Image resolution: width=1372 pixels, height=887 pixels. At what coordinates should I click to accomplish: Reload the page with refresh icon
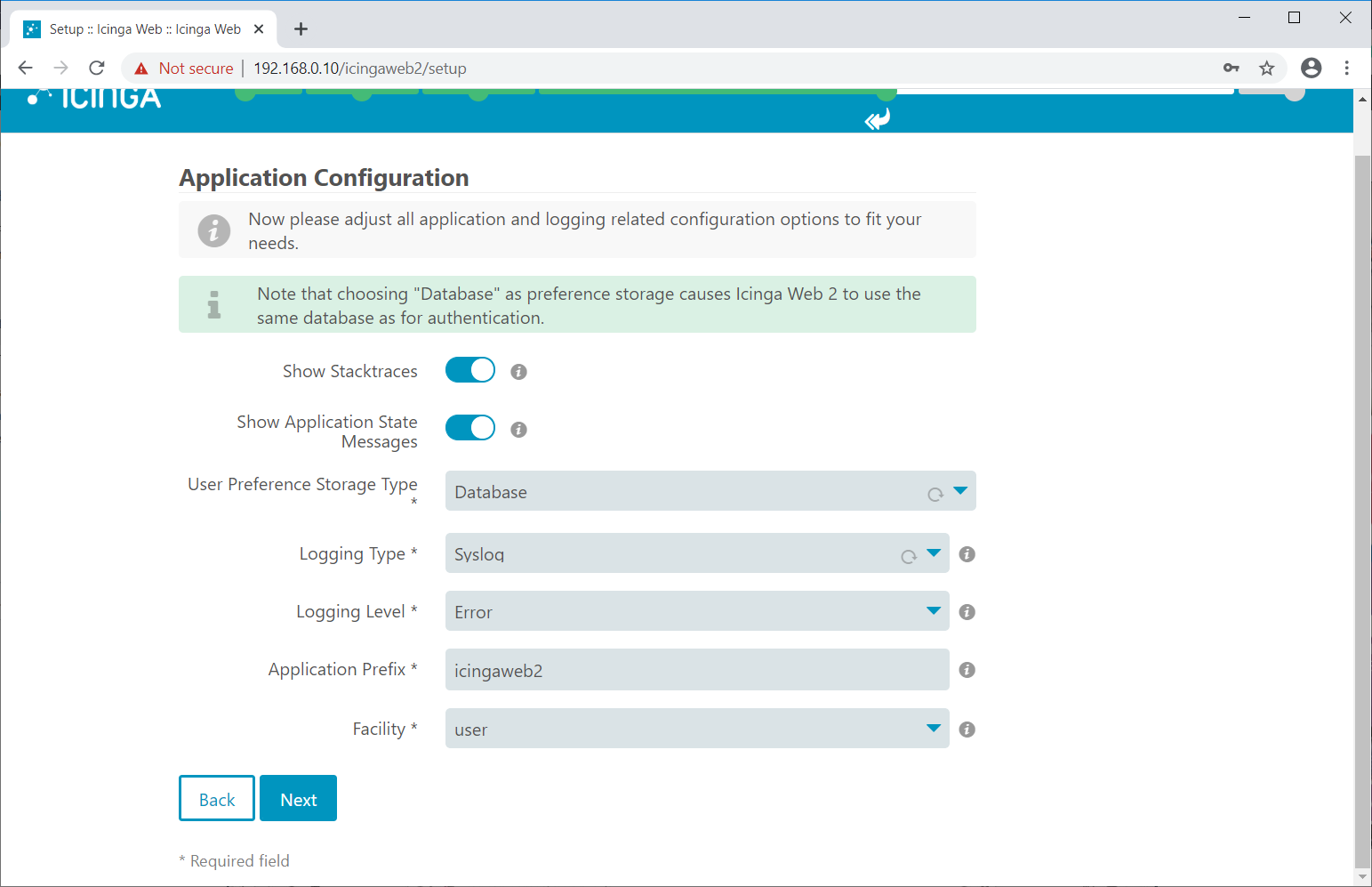point(97,68)
